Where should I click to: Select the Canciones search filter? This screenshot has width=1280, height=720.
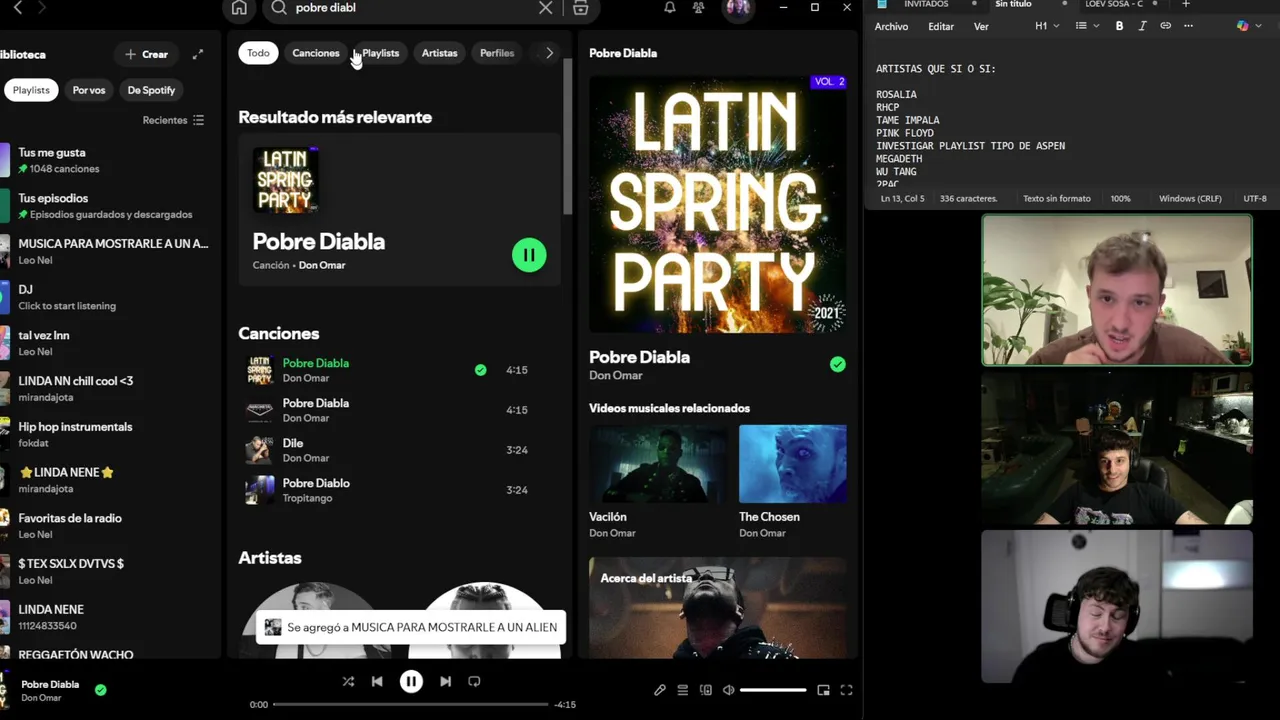tap(316, 53)
